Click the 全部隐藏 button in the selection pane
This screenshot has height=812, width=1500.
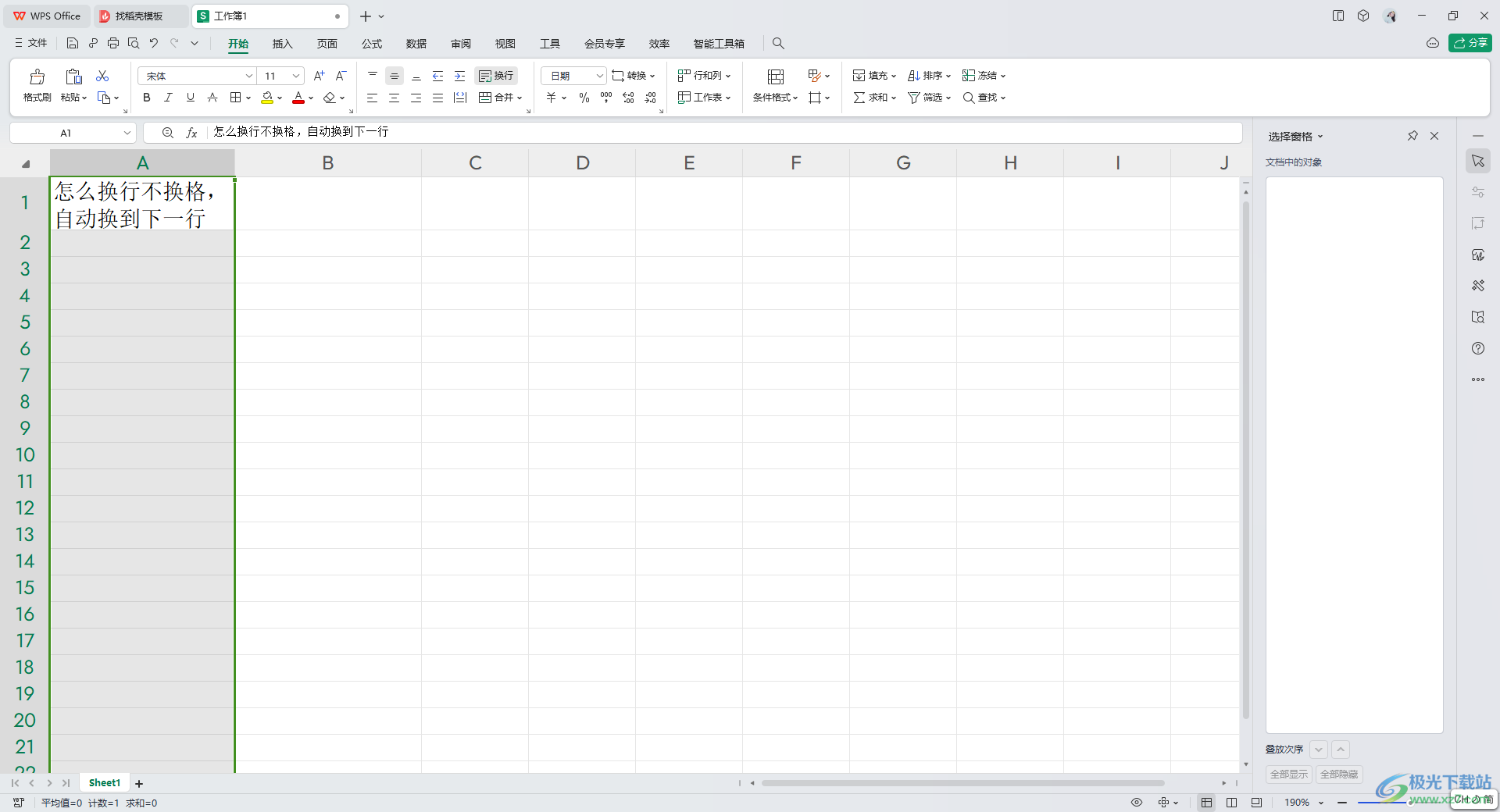1339,774
